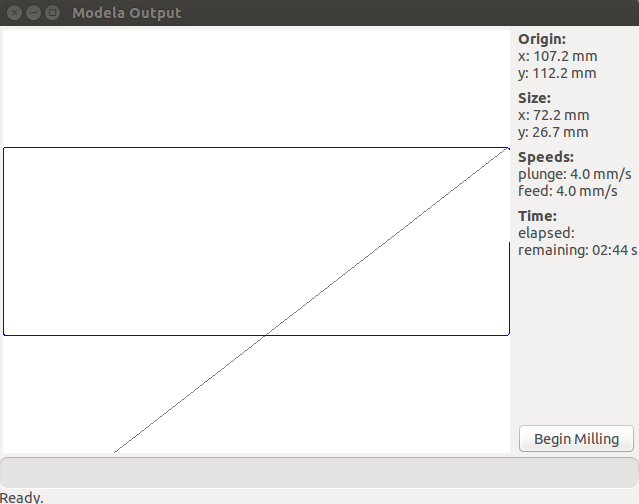Viewport: 639px width, 504px height.
Task: Click the size y 26.7 mm value
Action: pos(553,132)
